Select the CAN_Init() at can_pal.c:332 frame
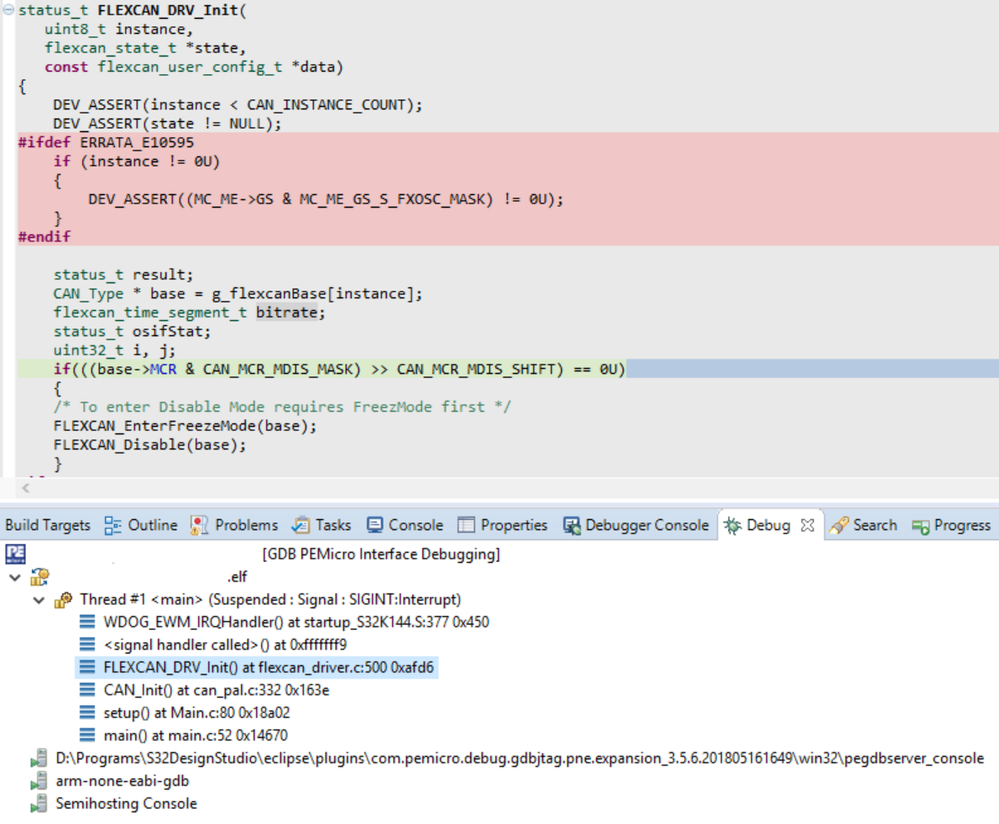The width and height of the screenshot is (999, 824). (x=216, y=690)
